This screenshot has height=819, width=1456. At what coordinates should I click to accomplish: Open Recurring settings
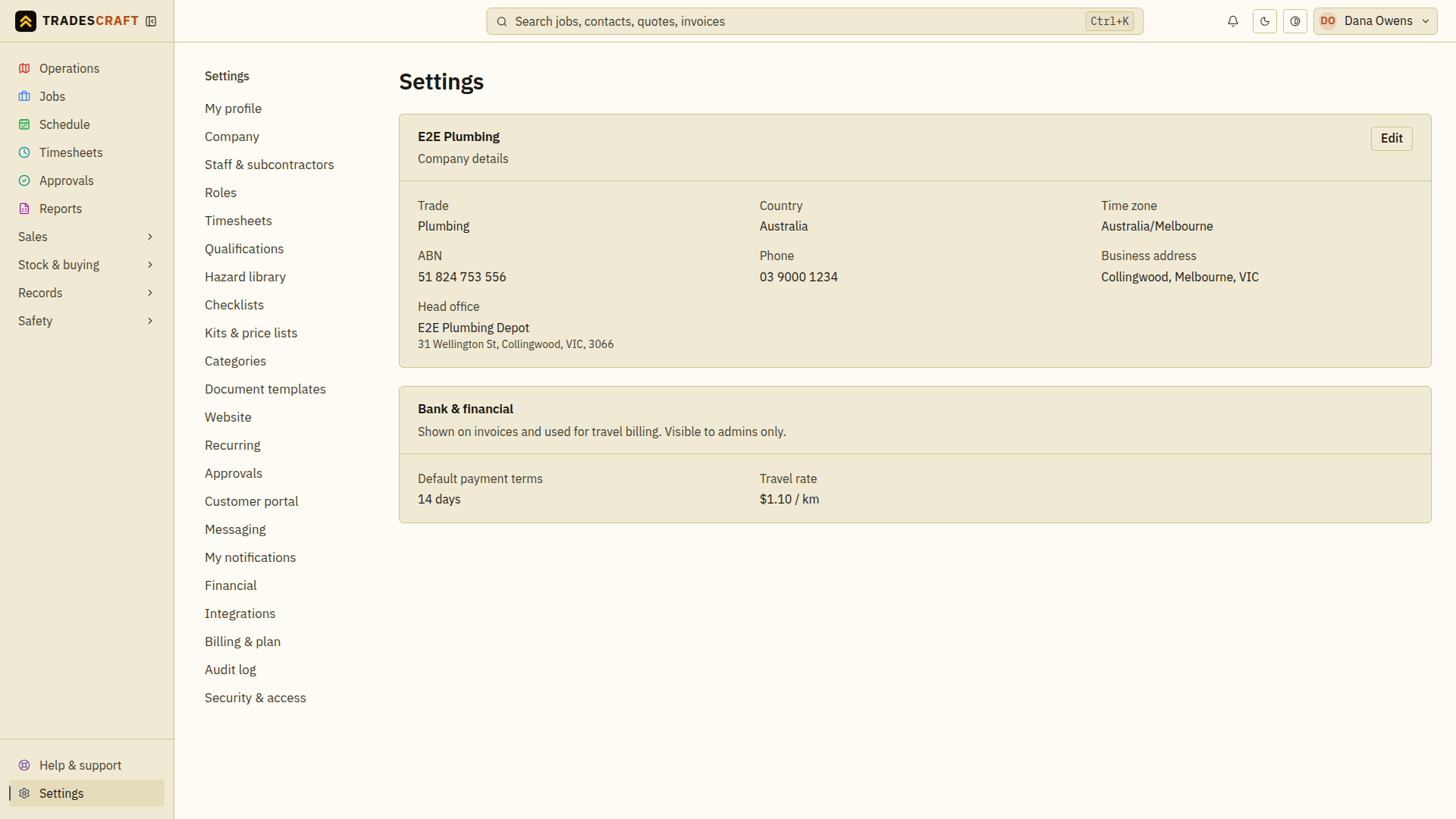click(232, 445)
